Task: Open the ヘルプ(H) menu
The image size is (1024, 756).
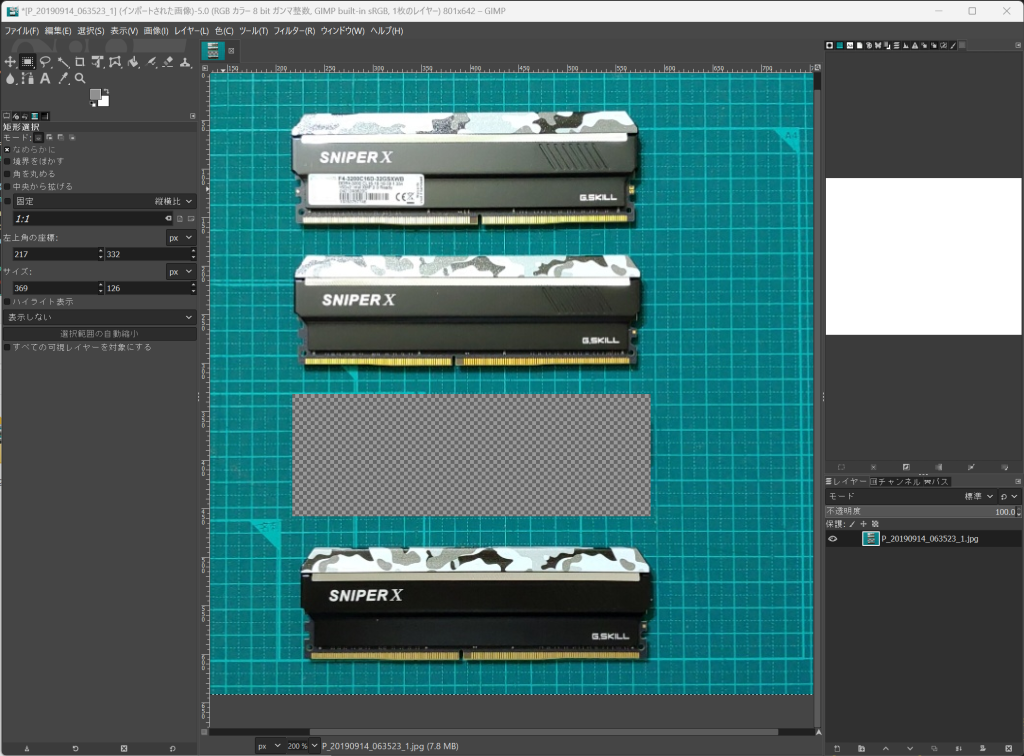Action: (x=387, y=31)
